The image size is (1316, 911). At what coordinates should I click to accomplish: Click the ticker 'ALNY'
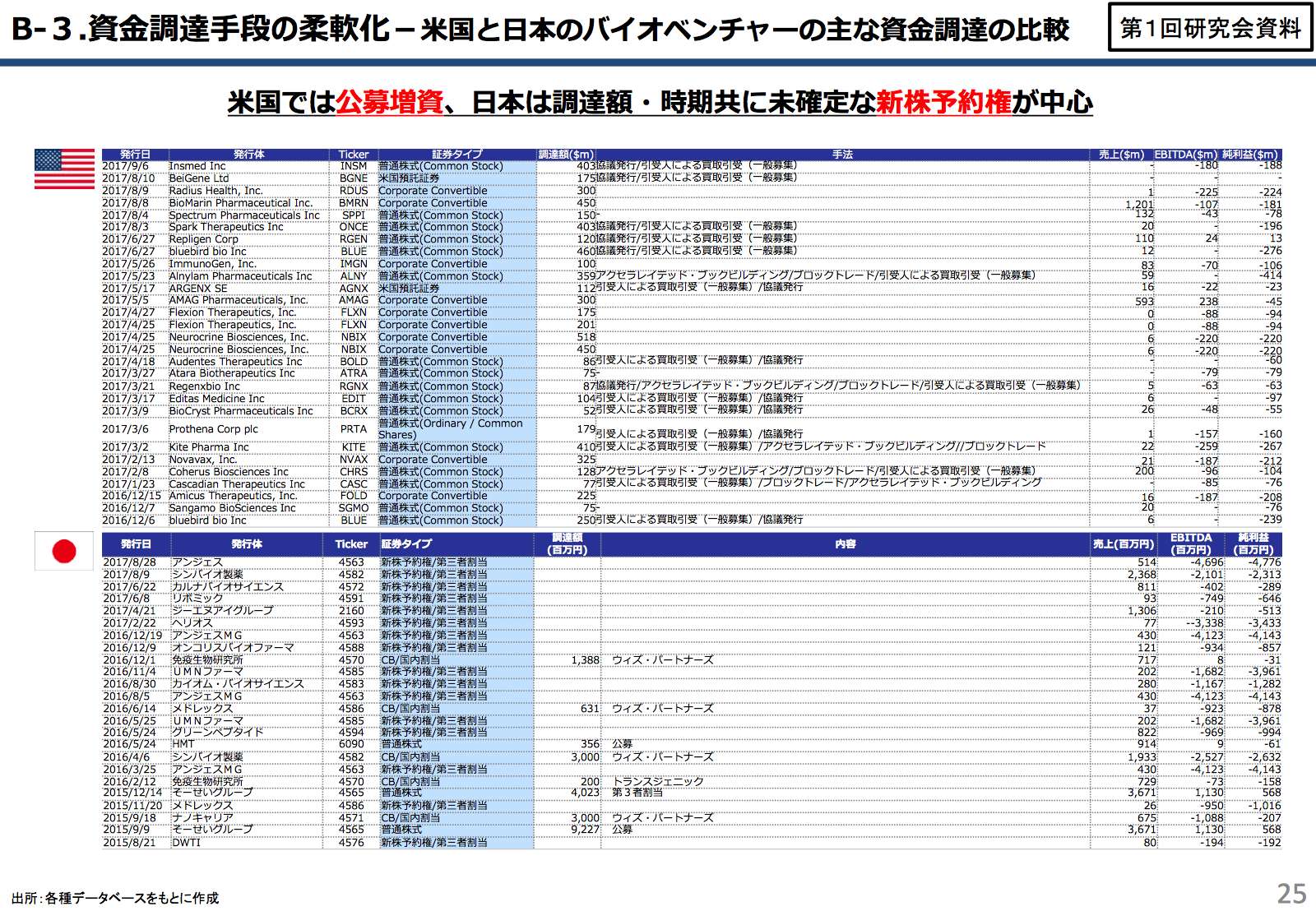tap(354, 276)
